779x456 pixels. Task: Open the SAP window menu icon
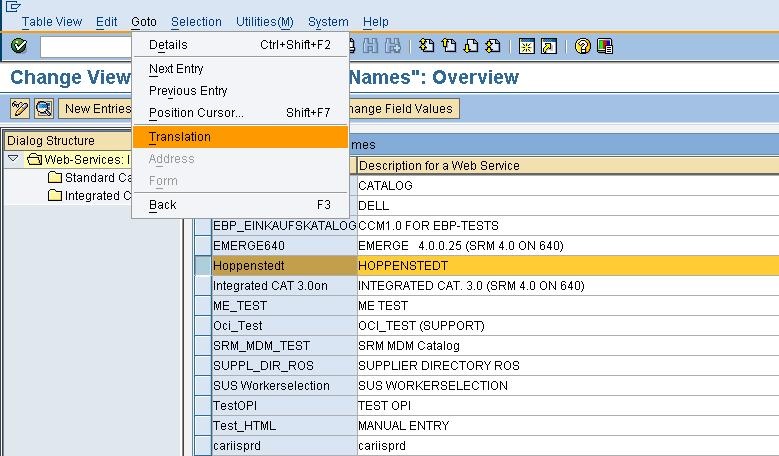tap(13, 6)
